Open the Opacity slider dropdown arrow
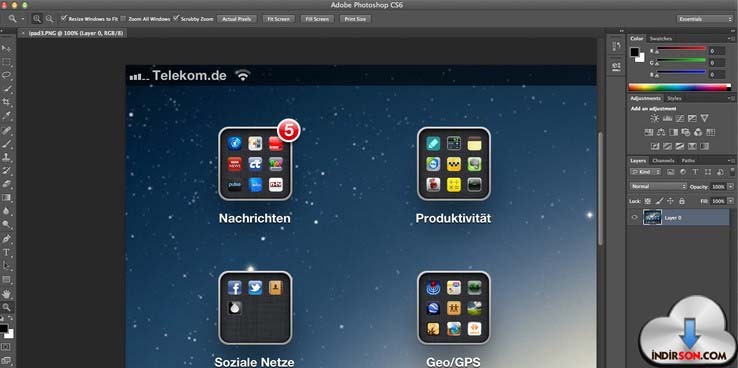This screenshot has height=368, width=738. 730,187
